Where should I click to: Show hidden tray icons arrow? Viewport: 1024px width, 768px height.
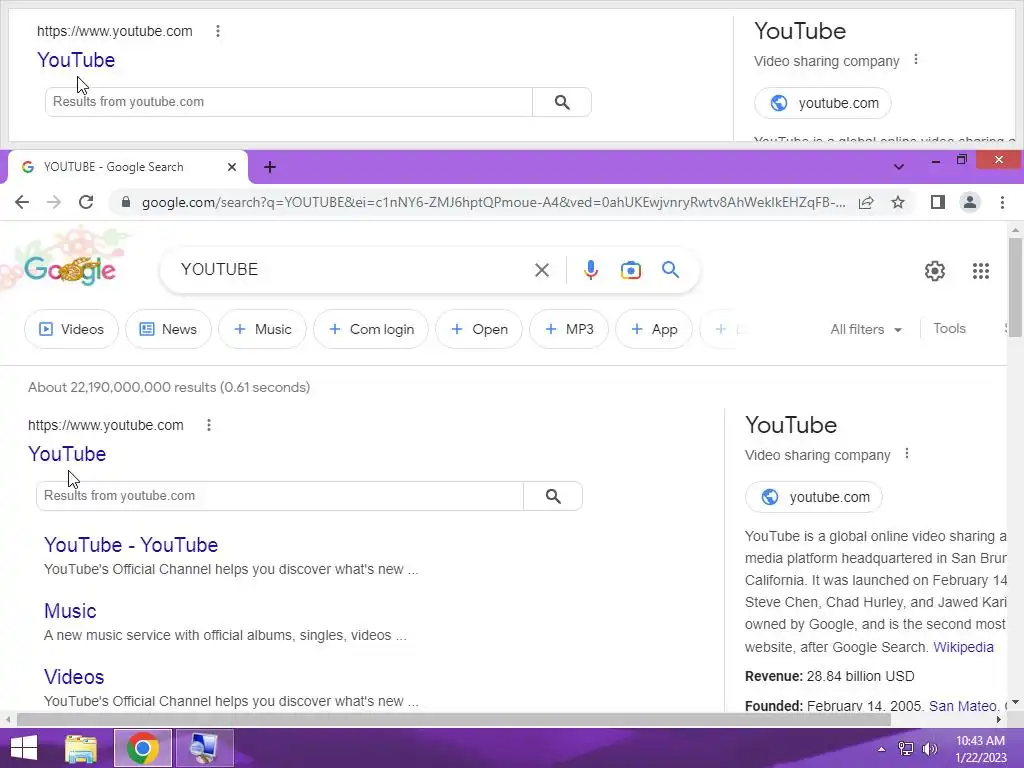[x=881, y=749]
